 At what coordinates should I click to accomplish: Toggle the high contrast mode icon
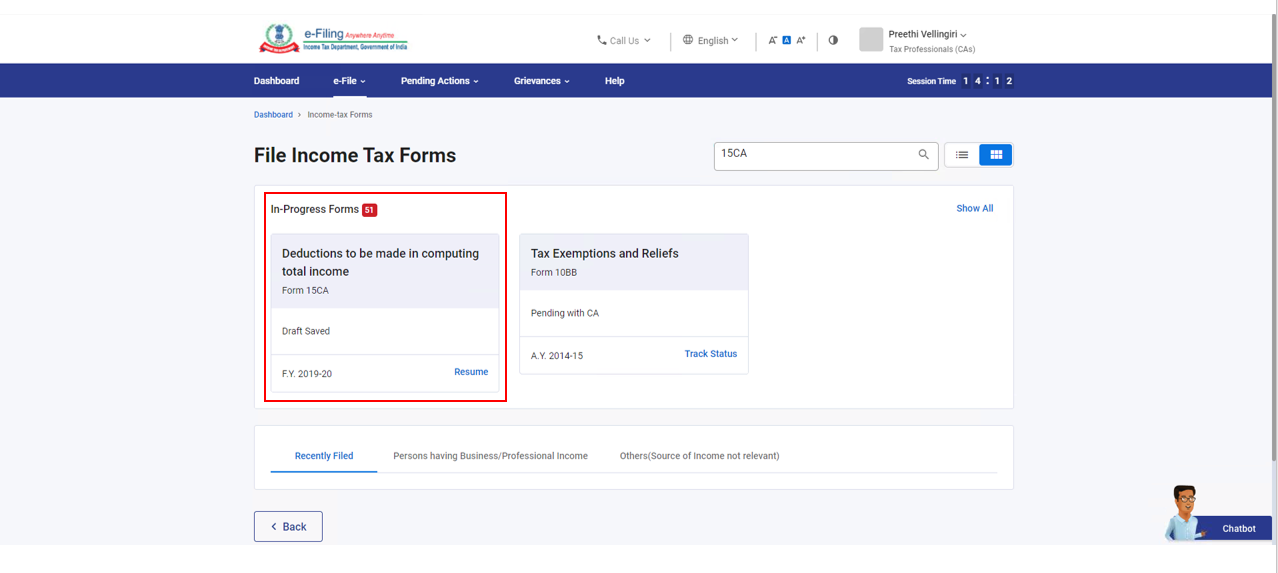tap(833, 40)
